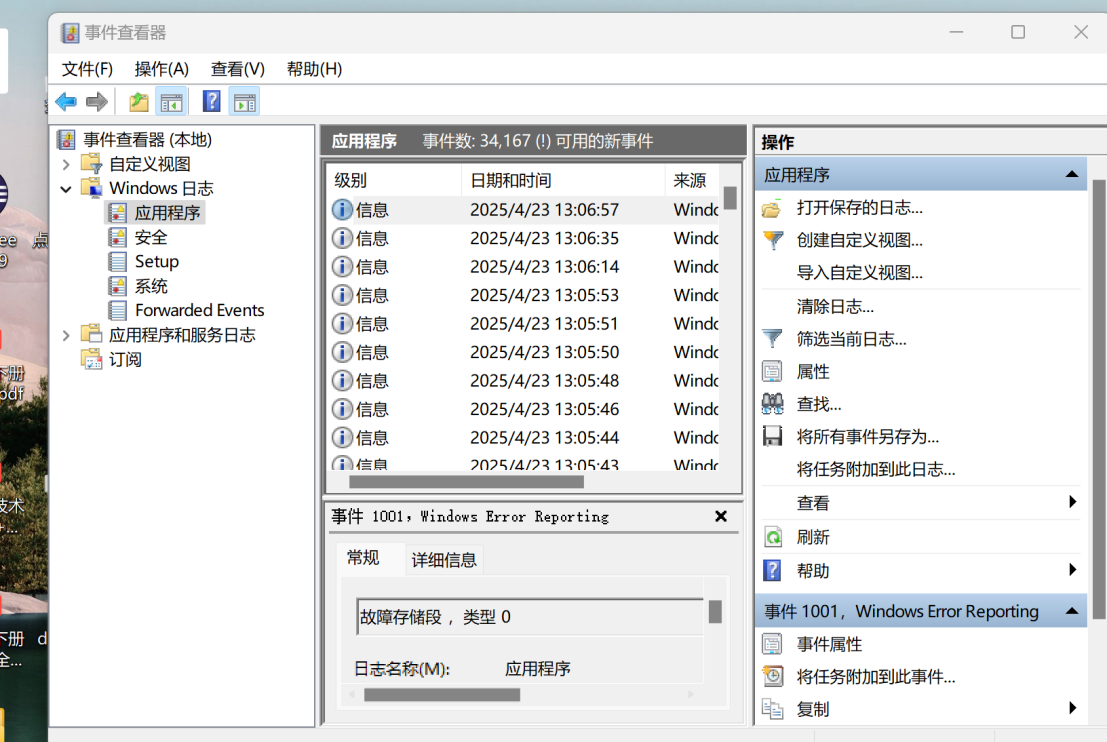Open the 查看(V) menu
This screenshot has height=742, width=1107.
tap(238, 69)
